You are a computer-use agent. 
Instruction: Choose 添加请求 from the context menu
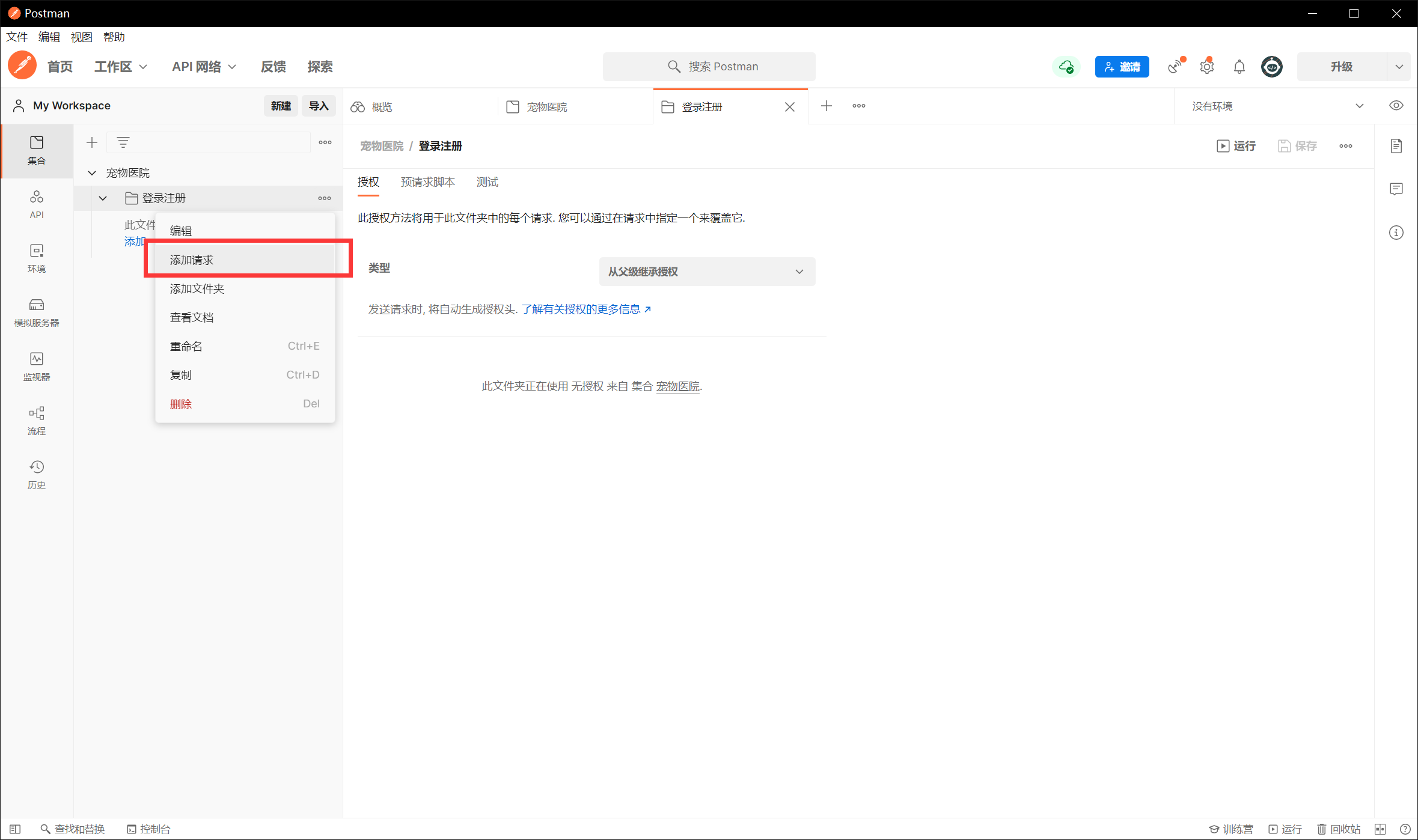(192, 260)
